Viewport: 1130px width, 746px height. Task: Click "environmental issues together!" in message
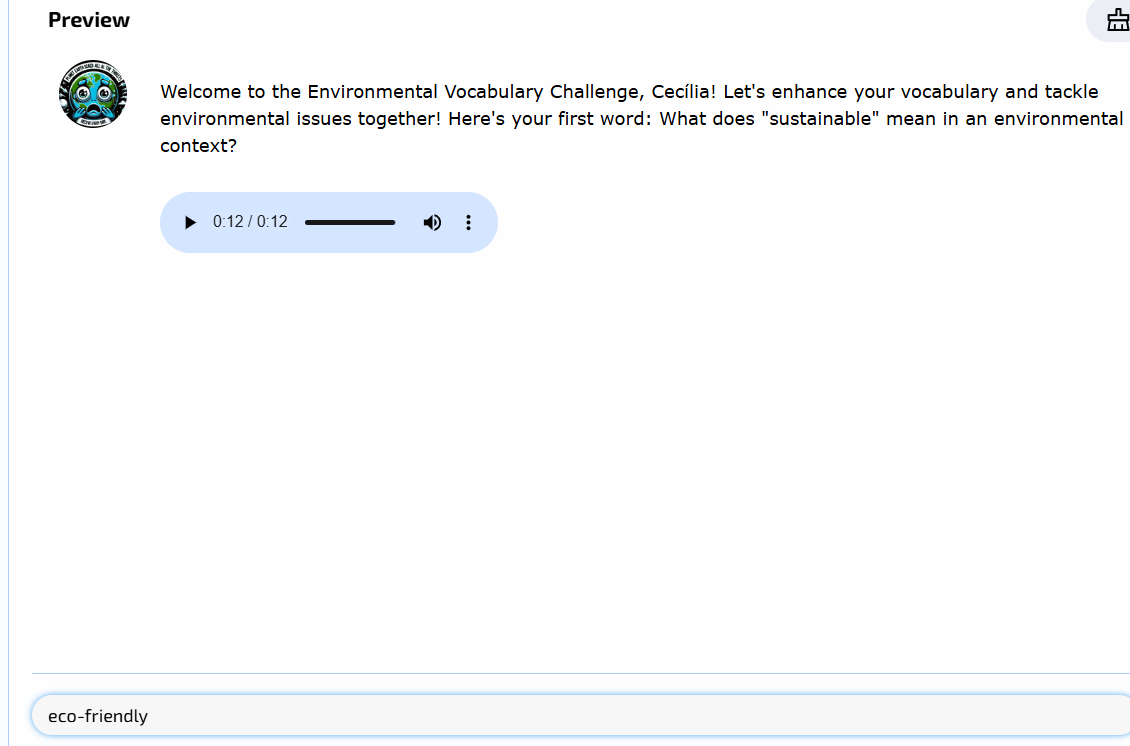point(300,118)
